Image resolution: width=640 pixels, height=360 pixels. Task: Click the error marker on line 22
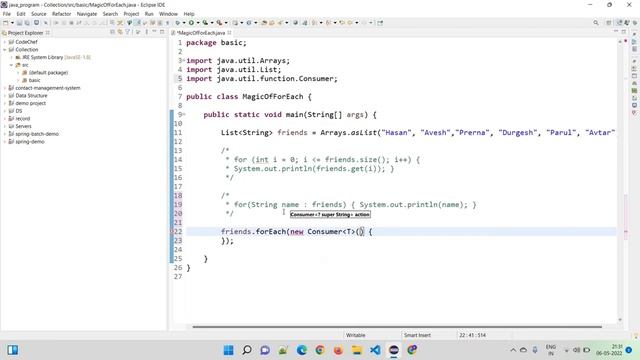pyautogui.click(x=172, y=231)
